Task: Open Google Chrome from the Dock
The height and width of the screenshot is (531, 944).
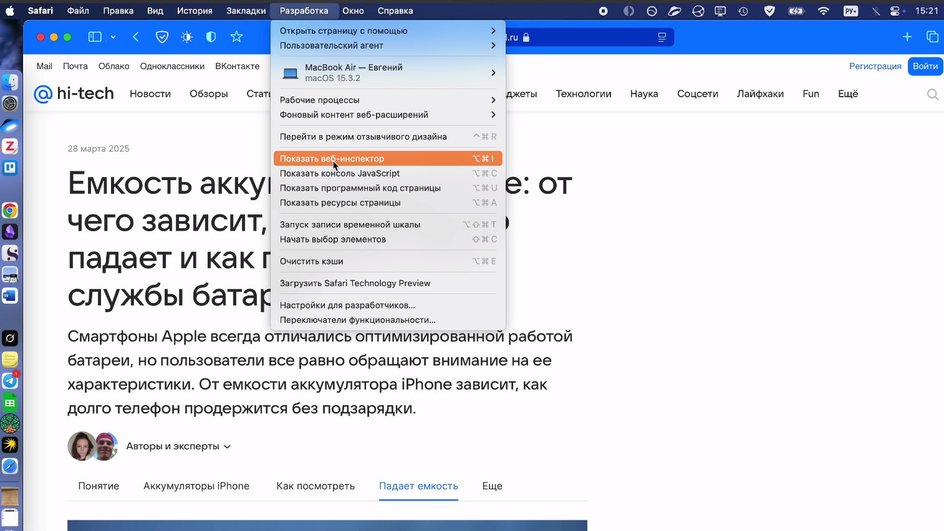Action: (x=10, y=210)
